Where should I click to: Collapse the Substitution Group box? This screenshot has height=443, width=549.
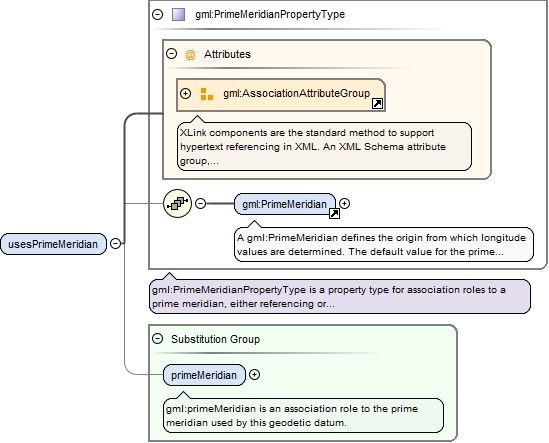pos(158,339)
